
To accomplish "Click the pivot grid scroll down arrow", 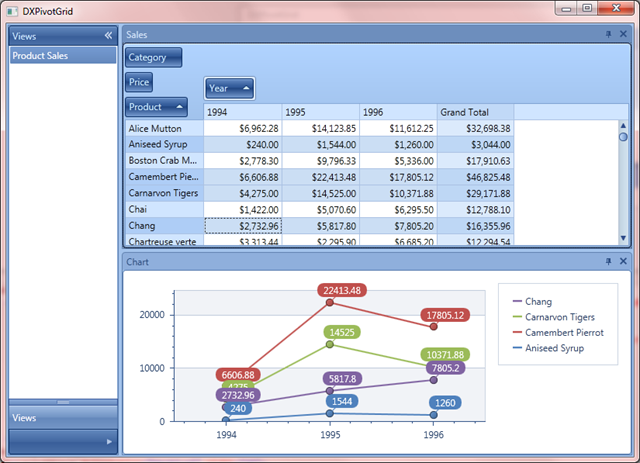I will coord(623,238).
